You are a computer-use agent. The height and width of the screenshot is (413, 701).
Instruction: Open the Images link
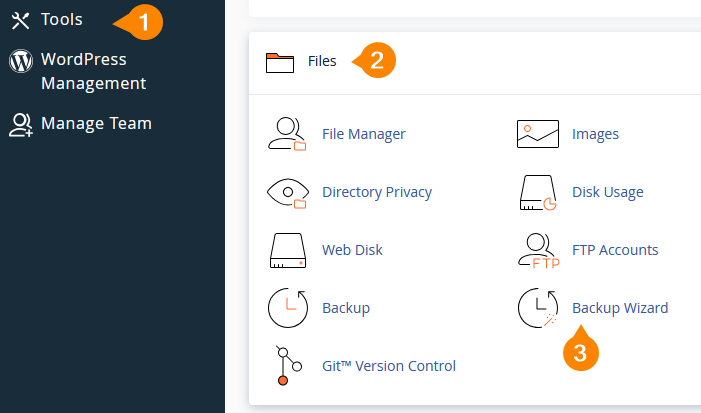[595, 134]
